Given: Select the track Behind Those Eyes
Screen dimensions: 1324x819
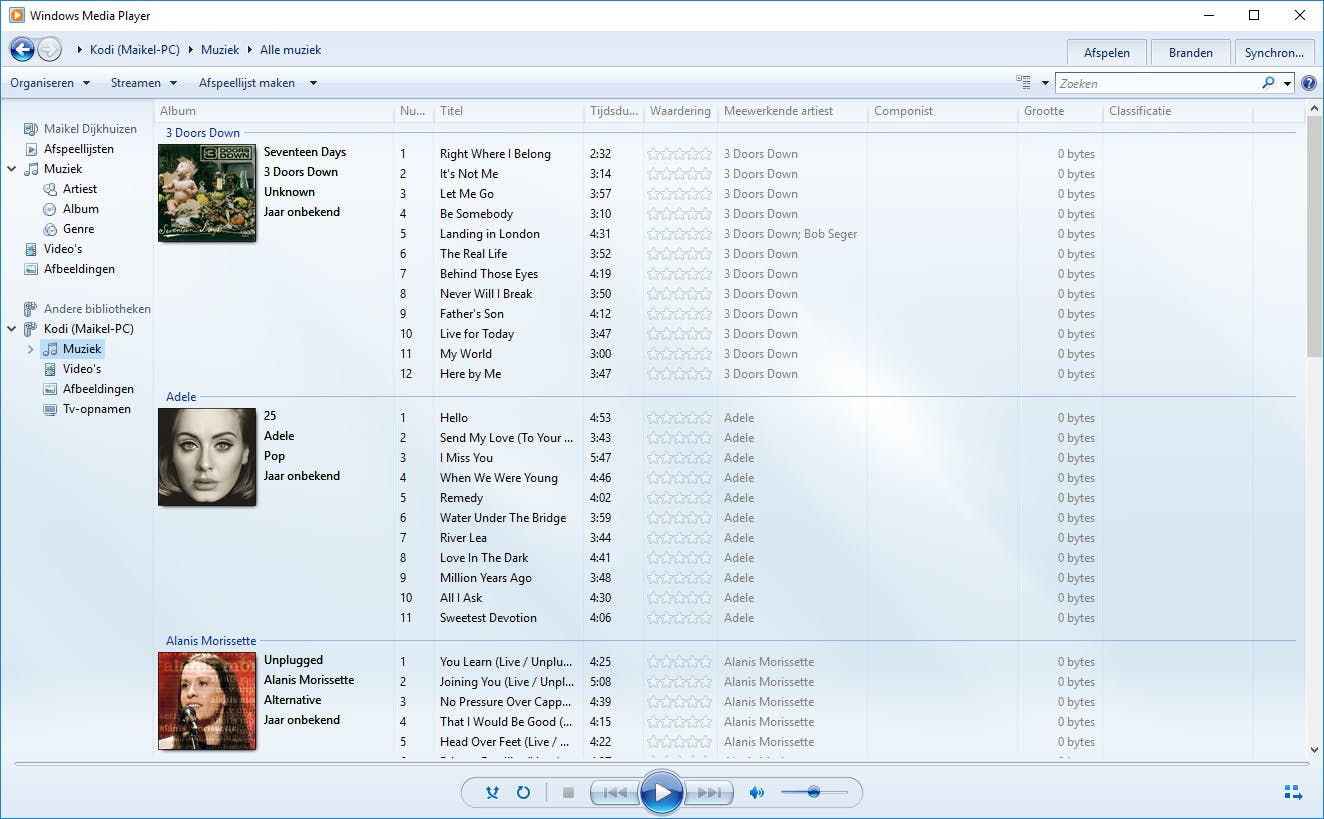Looking at the screenshot, I should click(x=489, y=274).
